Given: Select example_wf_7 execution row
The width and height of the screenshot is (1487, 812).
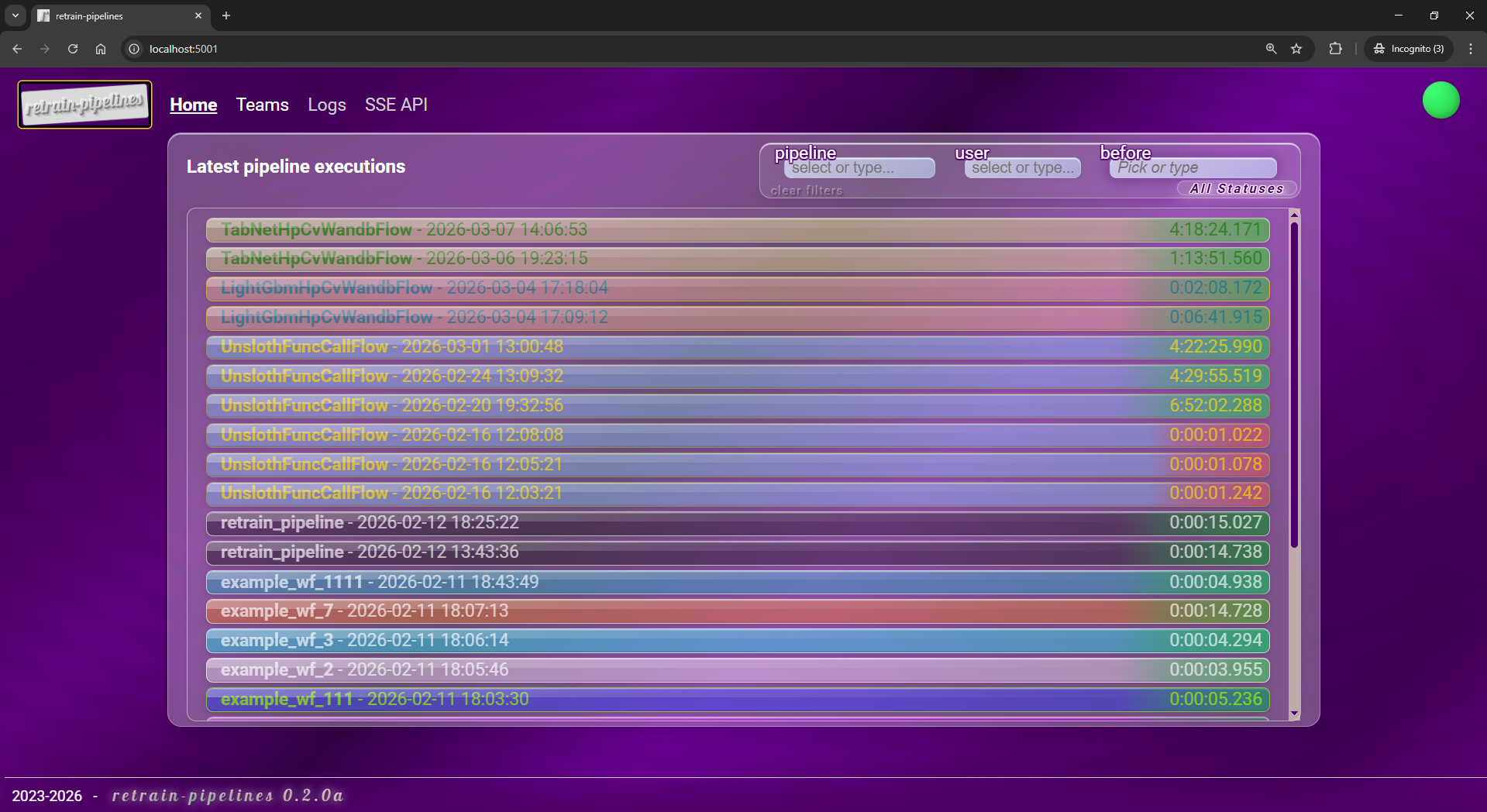Looking at the screenshot, I should (x=738, y=611).
